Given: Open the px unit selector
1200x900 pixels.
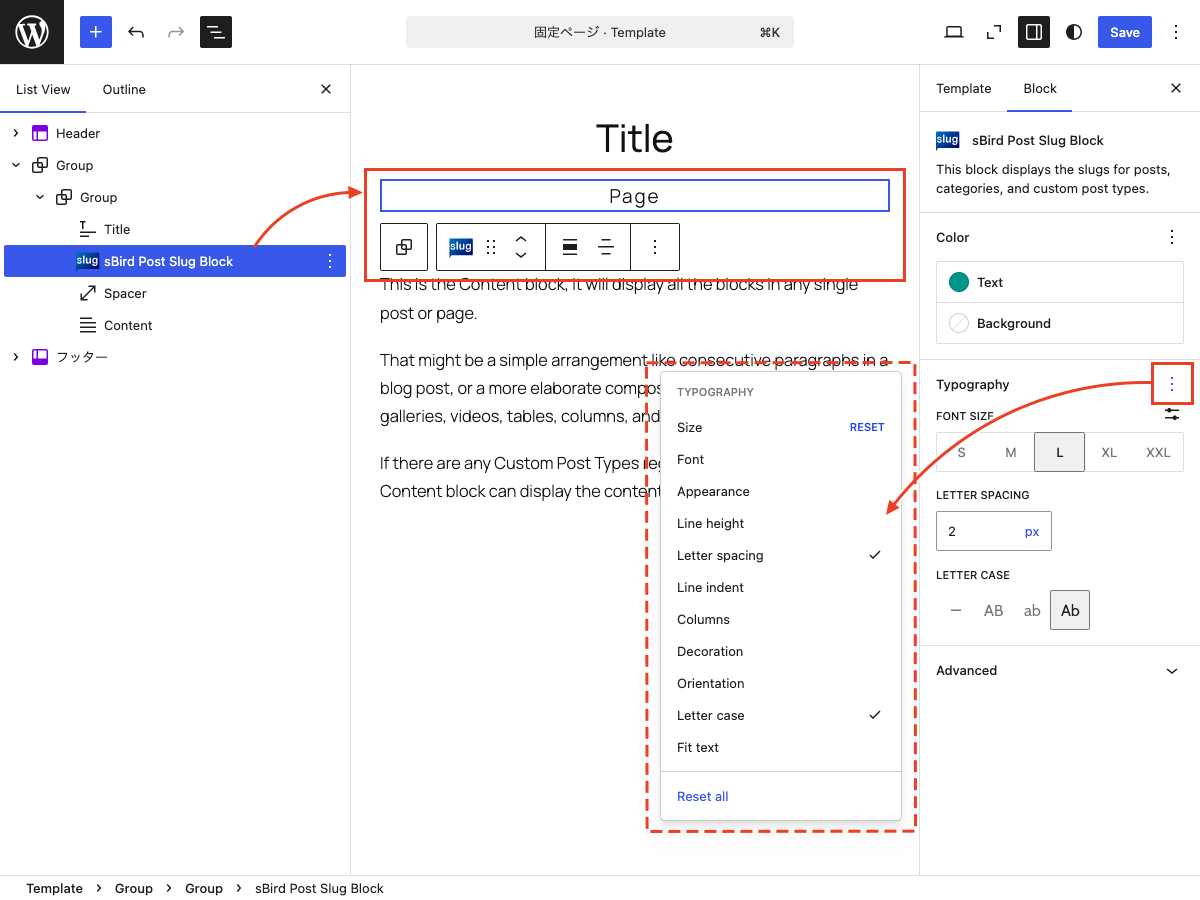Looking at the screenshot, I should (x=1032, y=531).
